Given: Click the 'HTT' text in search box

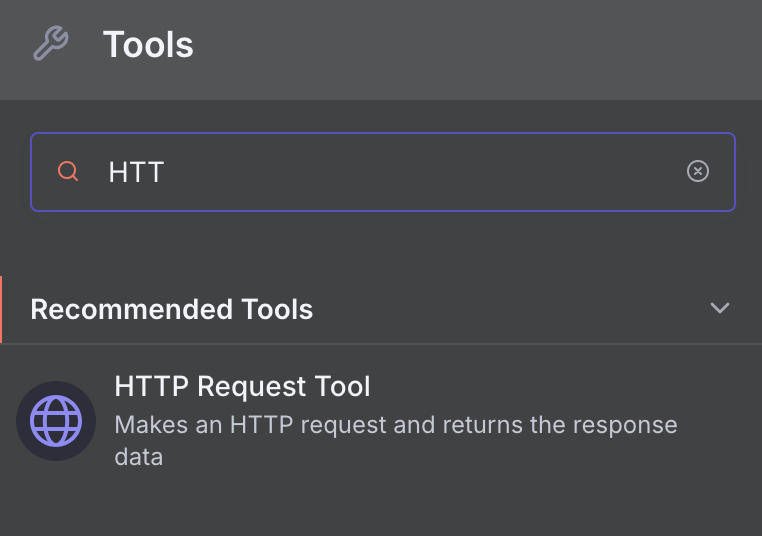Looking at the screenshot, I should click(136, 172).
